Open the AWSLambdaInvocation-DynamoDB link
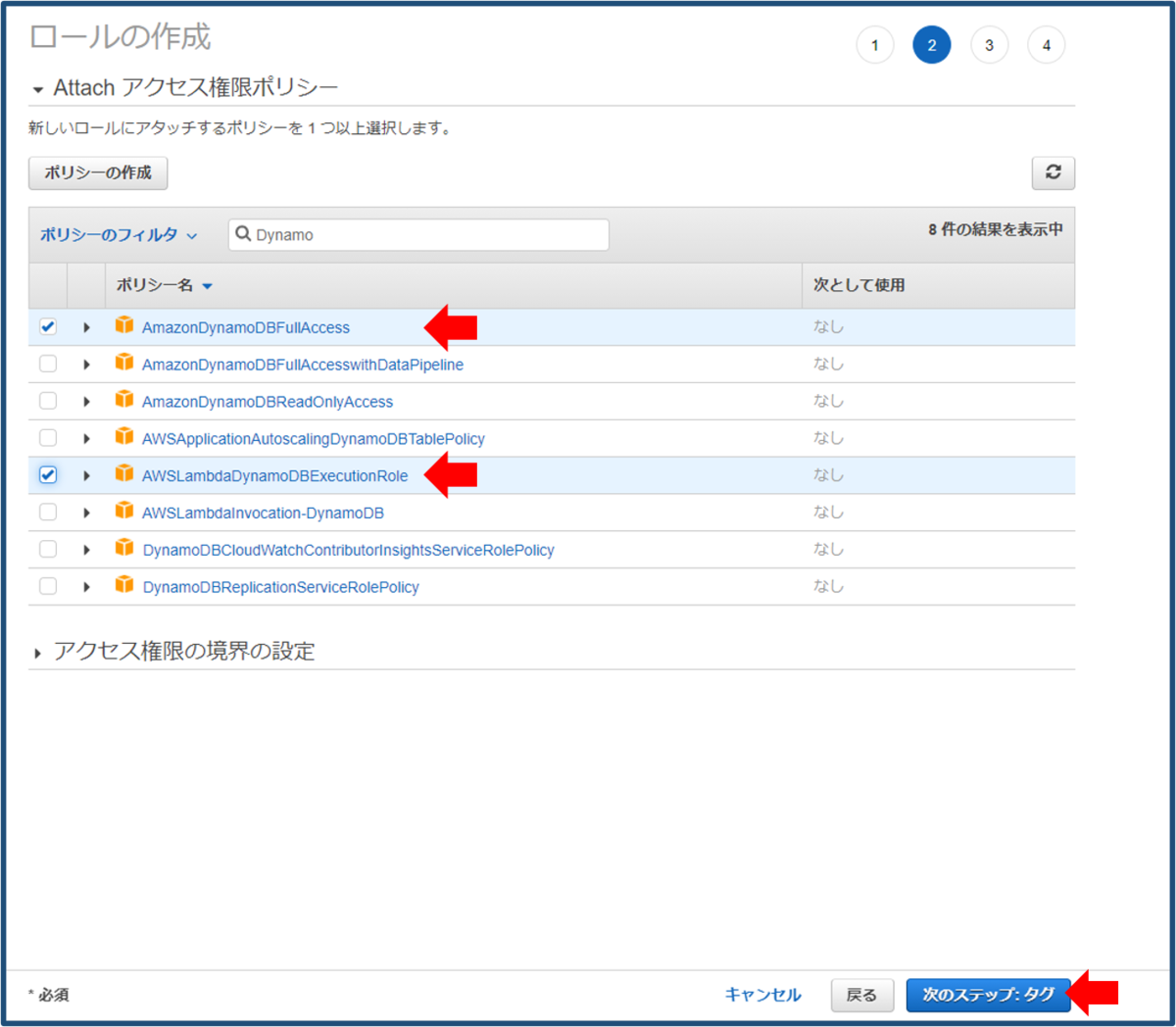Screen dimensions: 1176x1027 (263, 513)
